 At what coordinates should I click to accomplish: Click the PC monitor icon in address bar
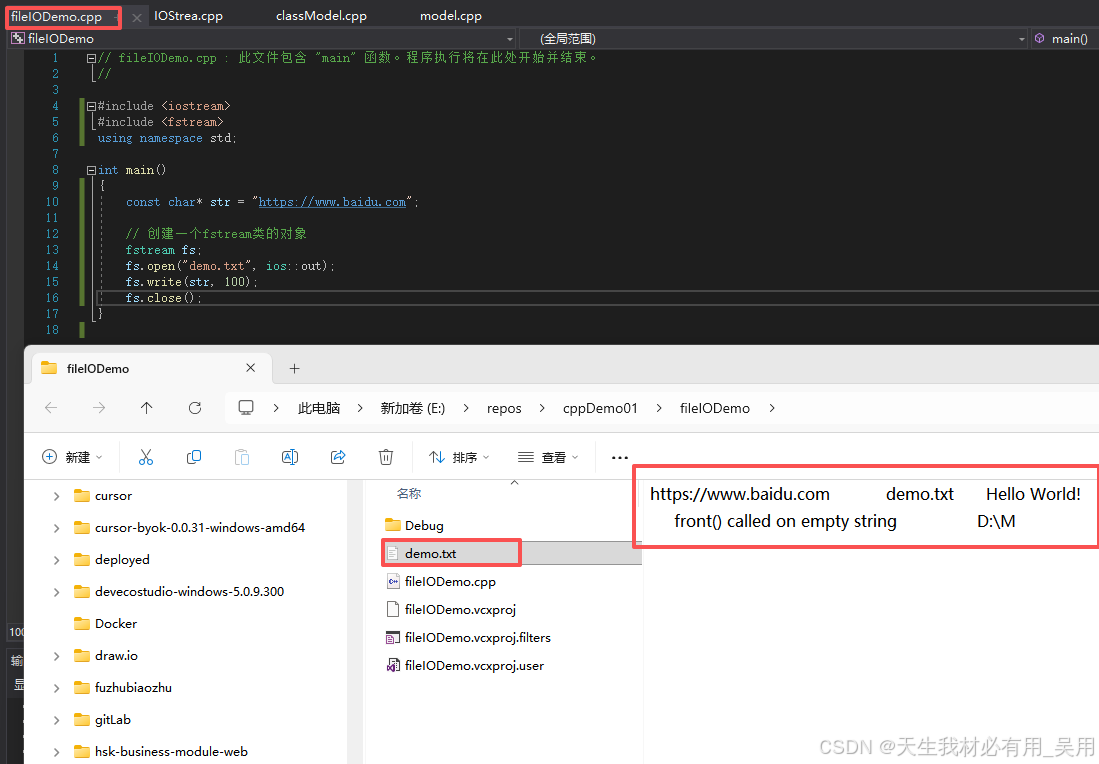[246, 407]
